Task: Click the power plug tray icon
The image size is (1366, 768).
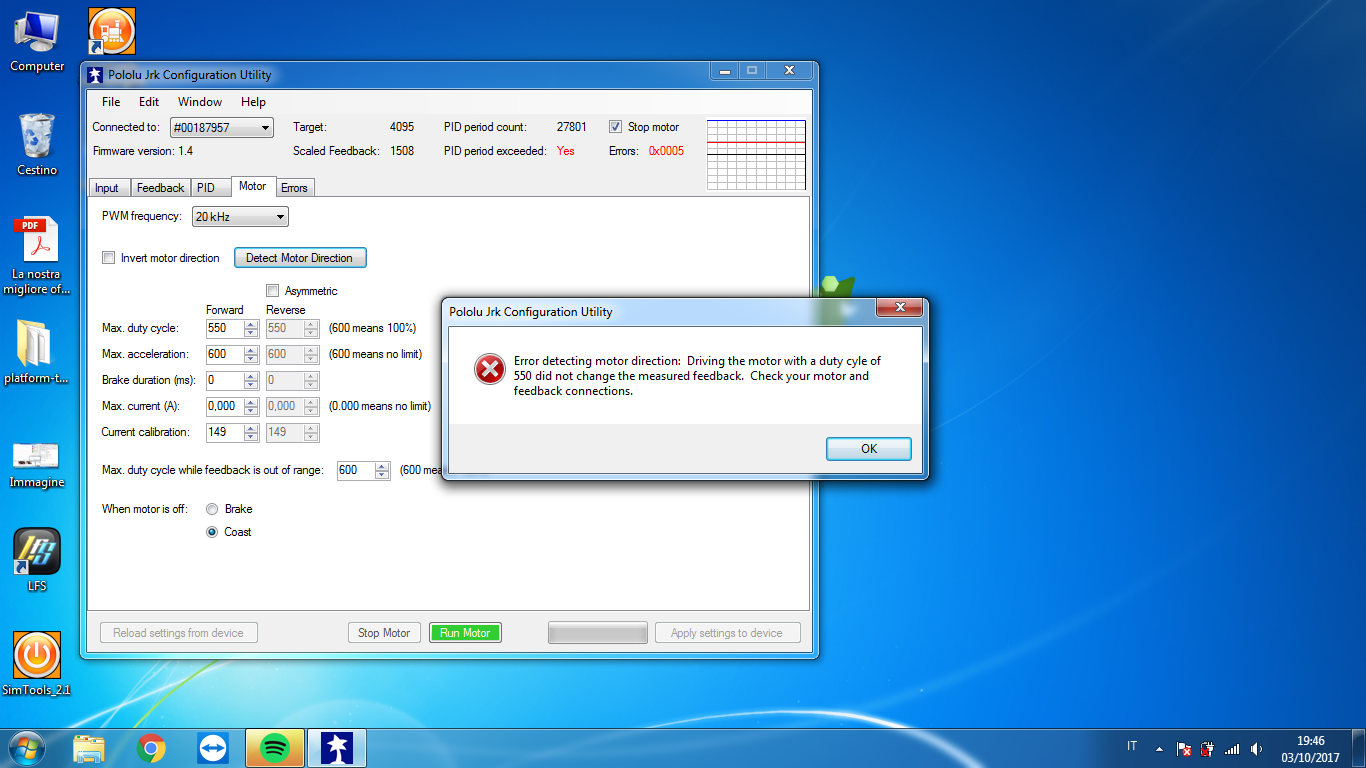Action: [x=1208, y=748]
